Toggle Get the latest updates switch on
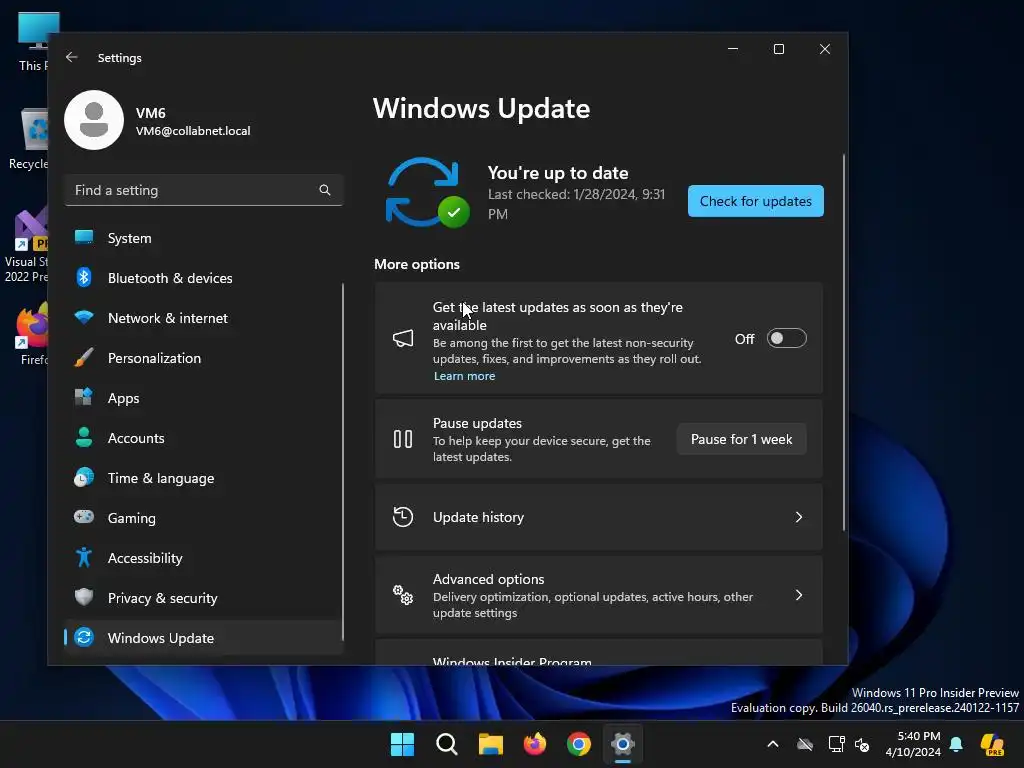This screenshot has width=1024, height=768. pos(787,338)
